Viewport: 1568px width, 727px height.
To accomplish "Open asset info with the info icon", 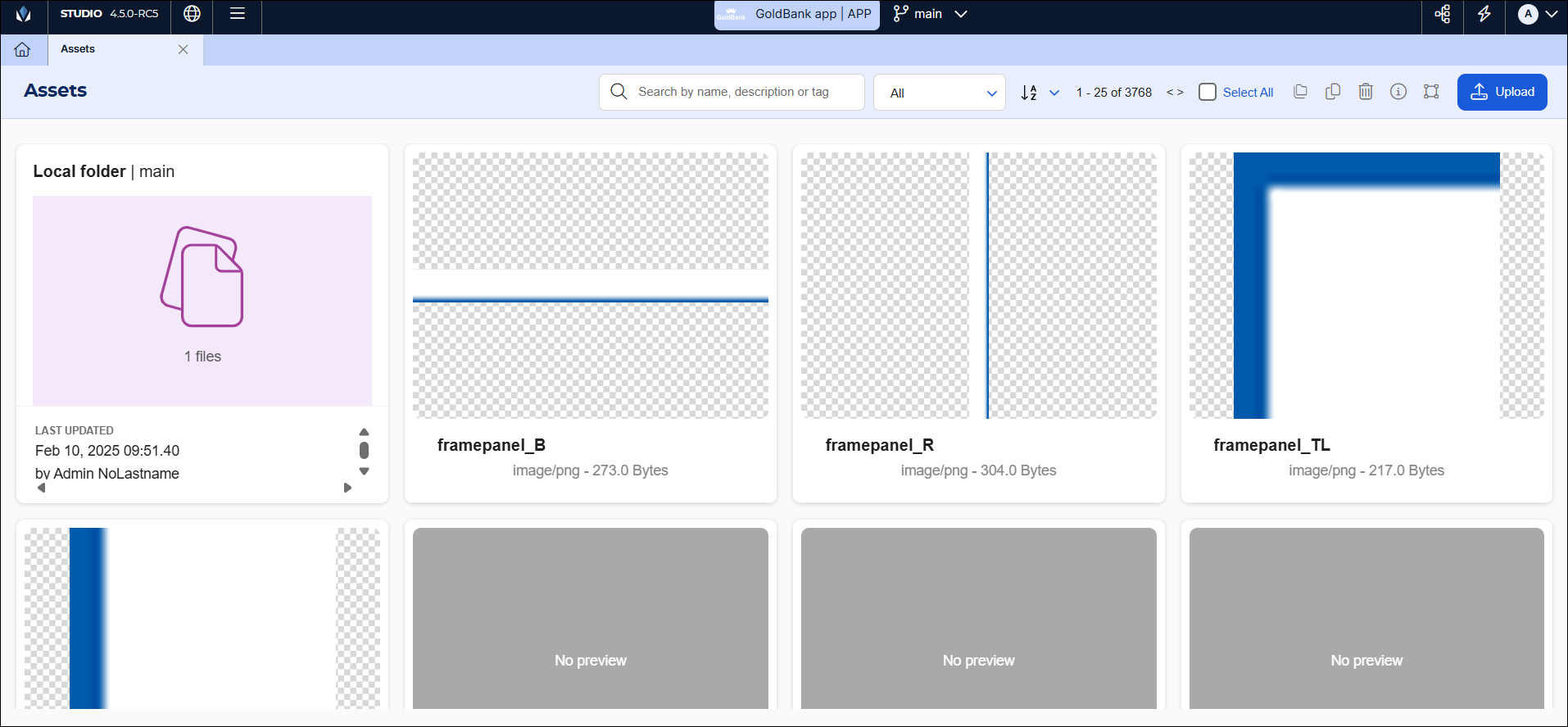I will pos(1398,92).
